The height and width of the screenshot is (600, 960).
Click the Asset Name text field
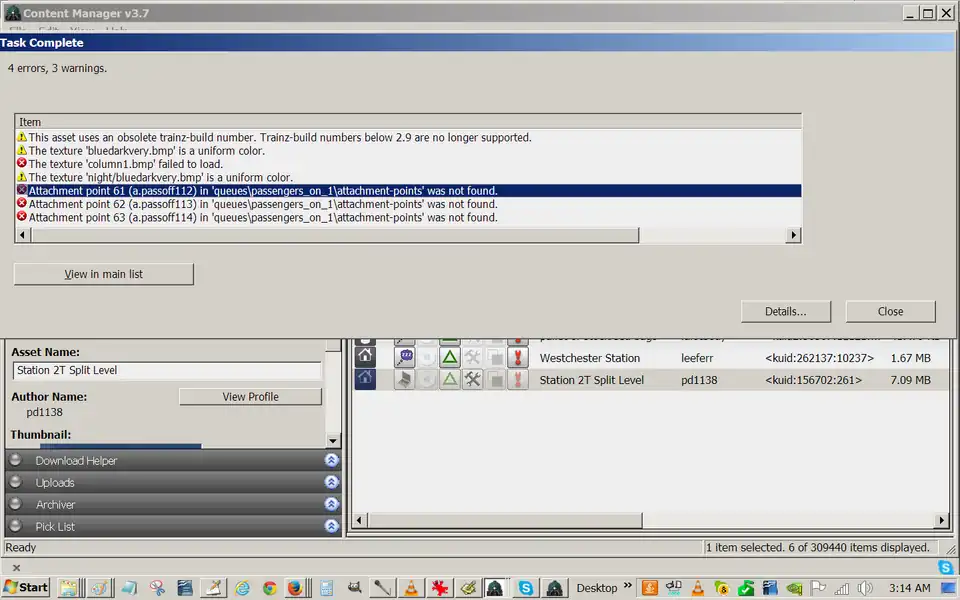167,370
